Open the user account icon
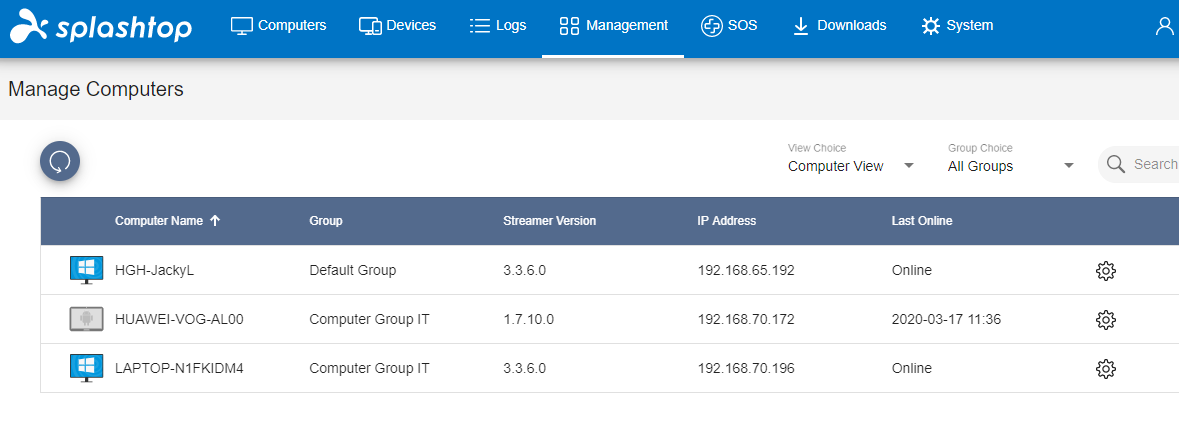The height and width of the screenshot is (422, 1179). [1166, 26]
